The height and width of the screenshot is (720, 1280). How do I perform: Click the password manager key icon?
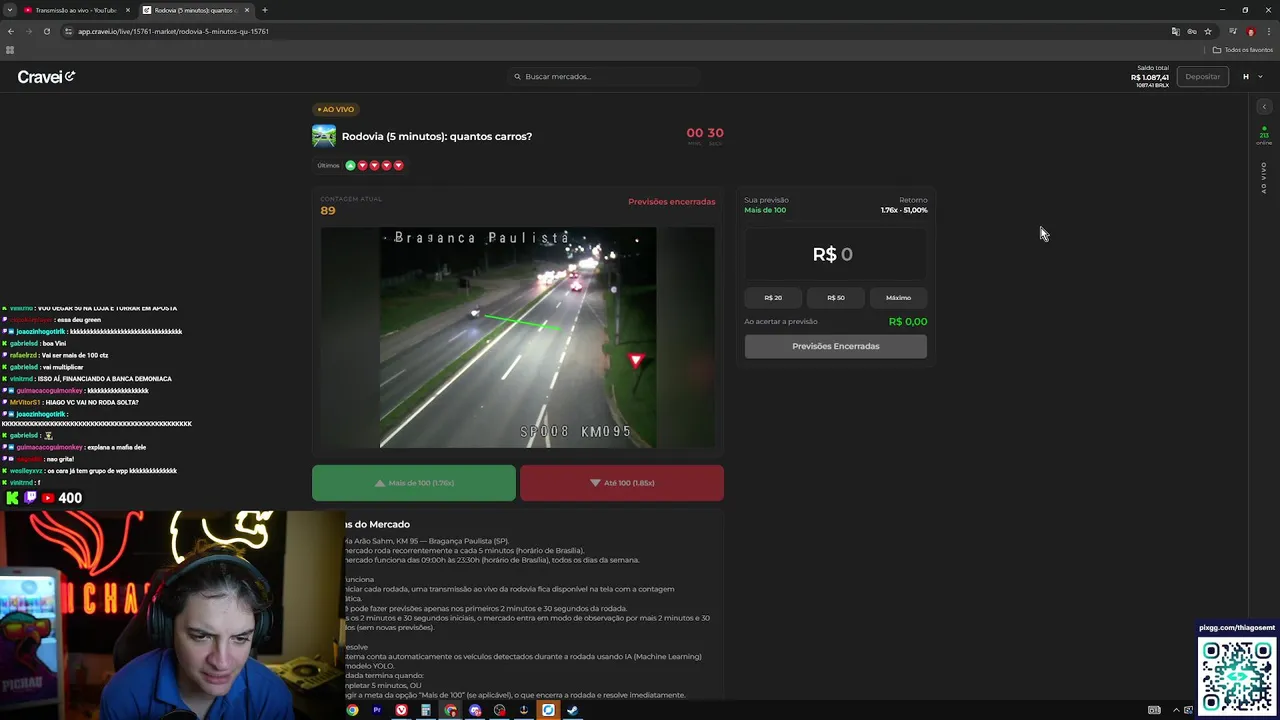pyautogui.click(x=1192, y=31)
